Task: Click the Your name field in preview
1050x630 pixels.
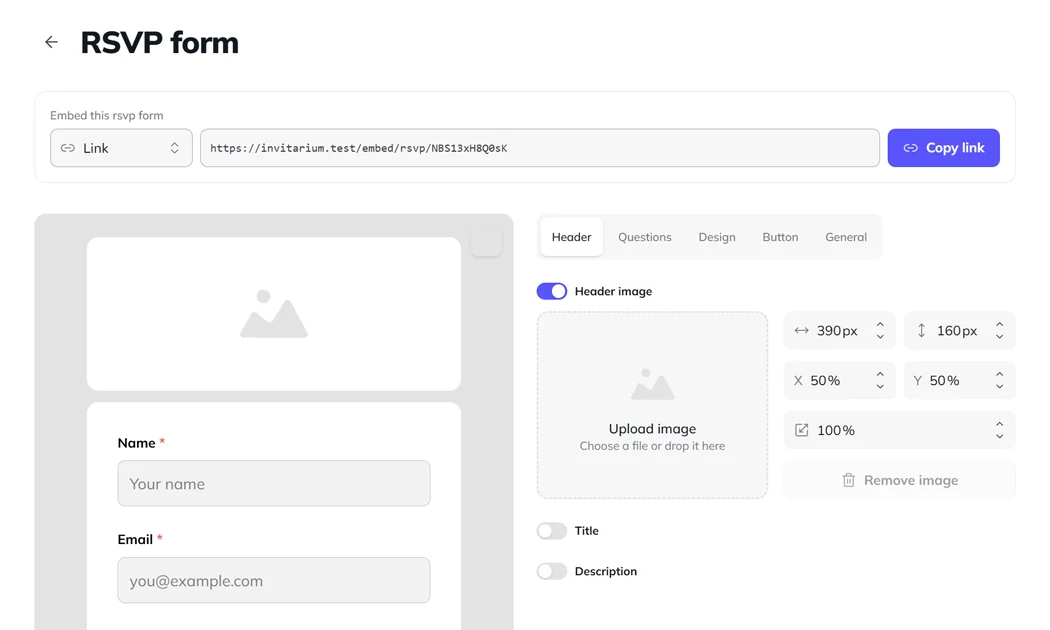Action: click(274, 483)
